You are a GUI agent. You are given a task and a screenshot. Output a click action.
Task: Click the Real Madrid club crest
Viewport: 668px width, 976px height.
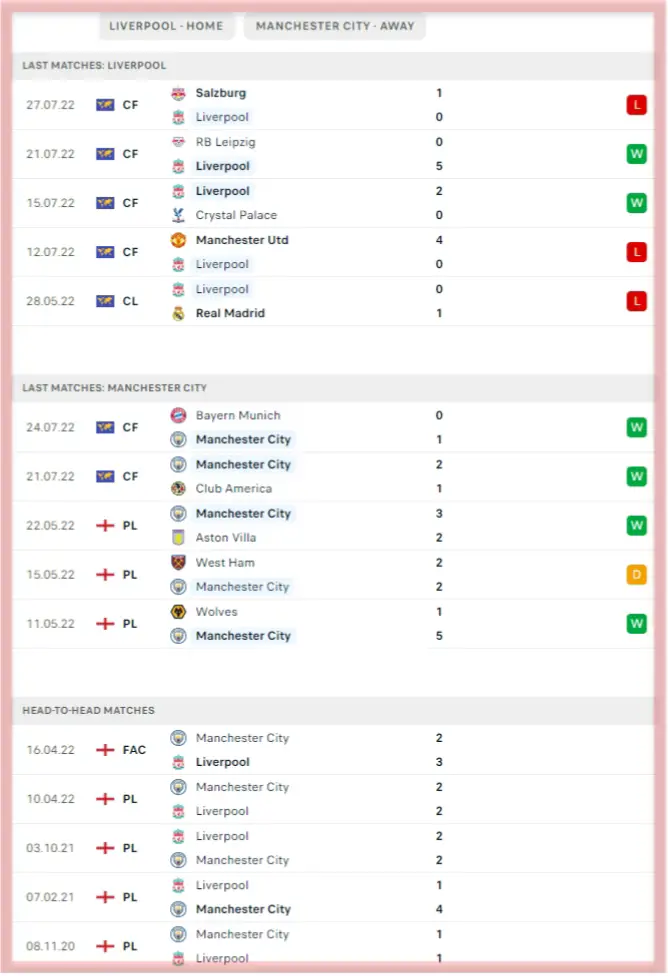click(178, 313)
